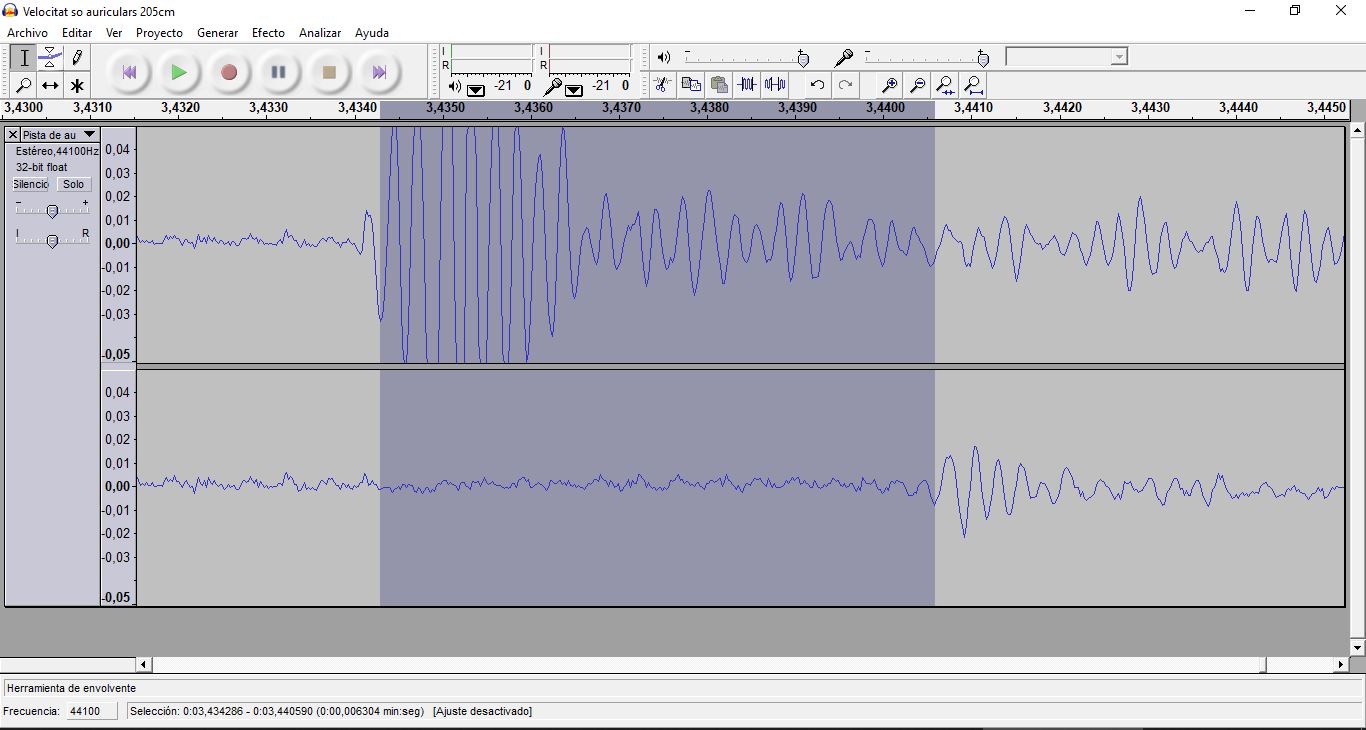1366x730 pixels.
Task: Silence the selected audio using toolbar icon
Action: (x=775, y=85)
